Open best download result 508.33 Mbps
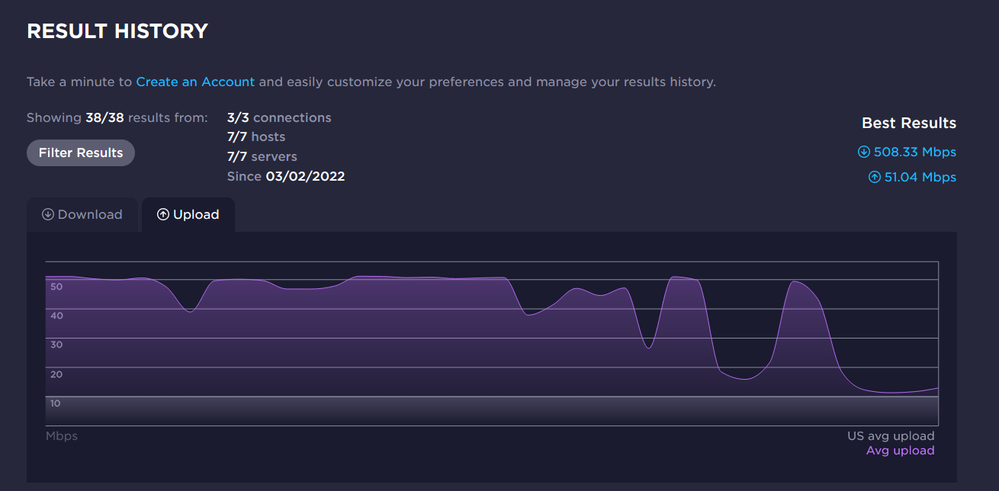999x491 pixels. (914, 153)
